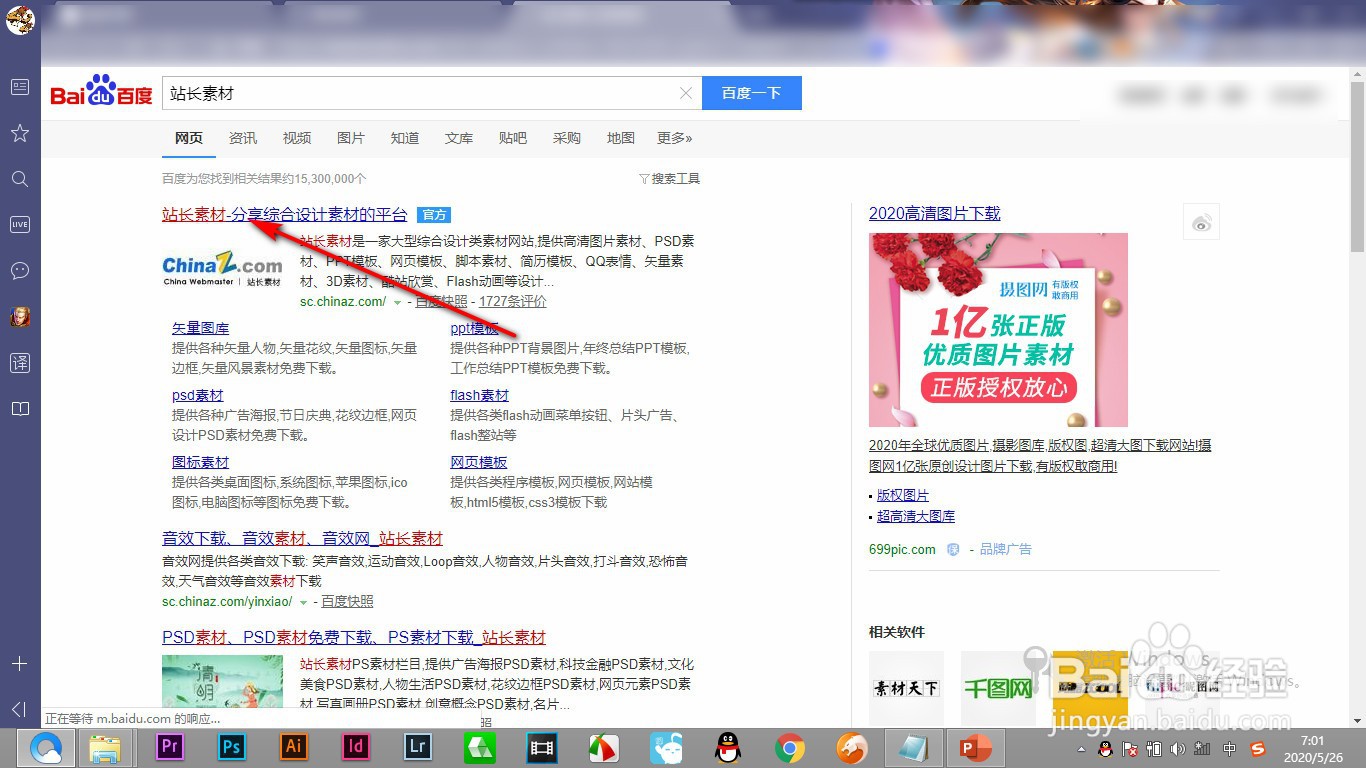The height and width of the screenshot is (768, 1366).
Task: Expand the 更多 menu in the results navigation
Action: pyautogui.click(x=674, y=138)
